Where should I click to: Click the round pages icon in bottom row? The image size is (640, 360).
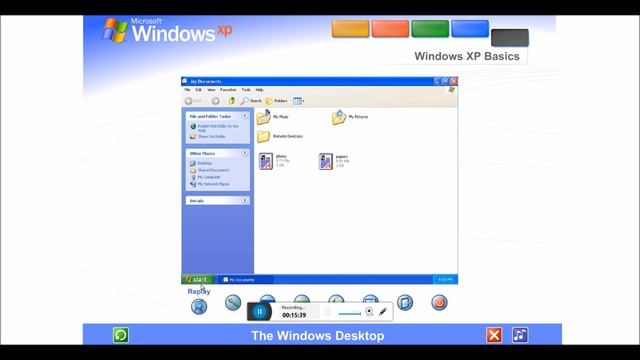click(x=405, y=302)
